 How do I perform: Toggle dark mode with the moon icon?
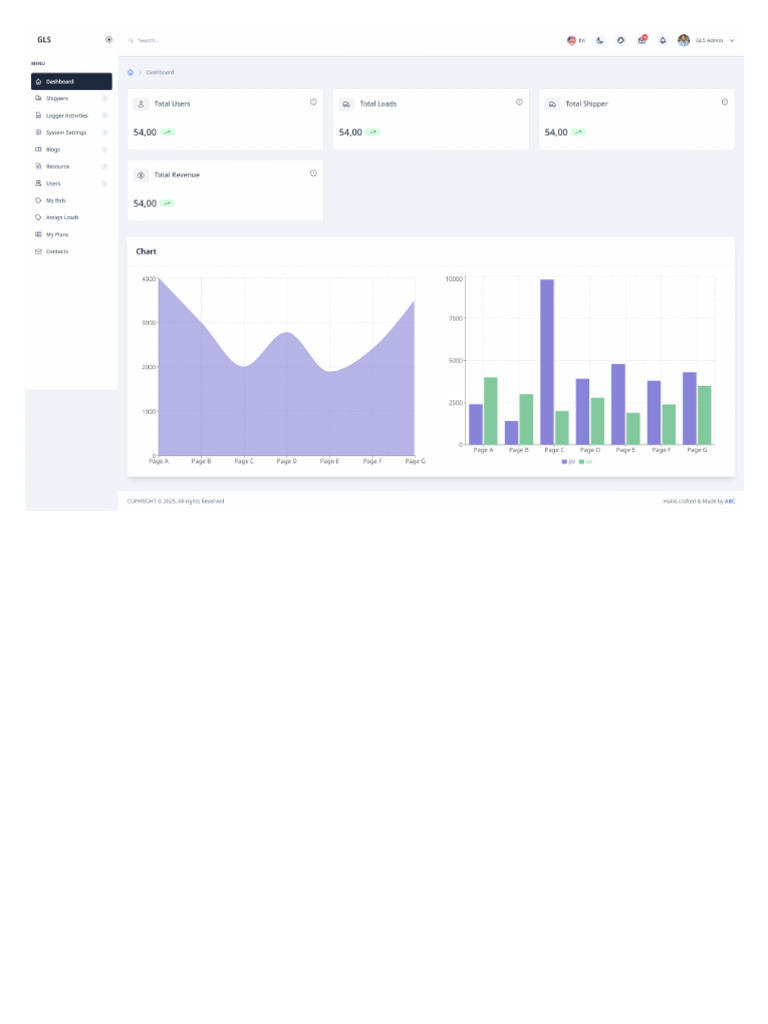(x=600, y=40)
